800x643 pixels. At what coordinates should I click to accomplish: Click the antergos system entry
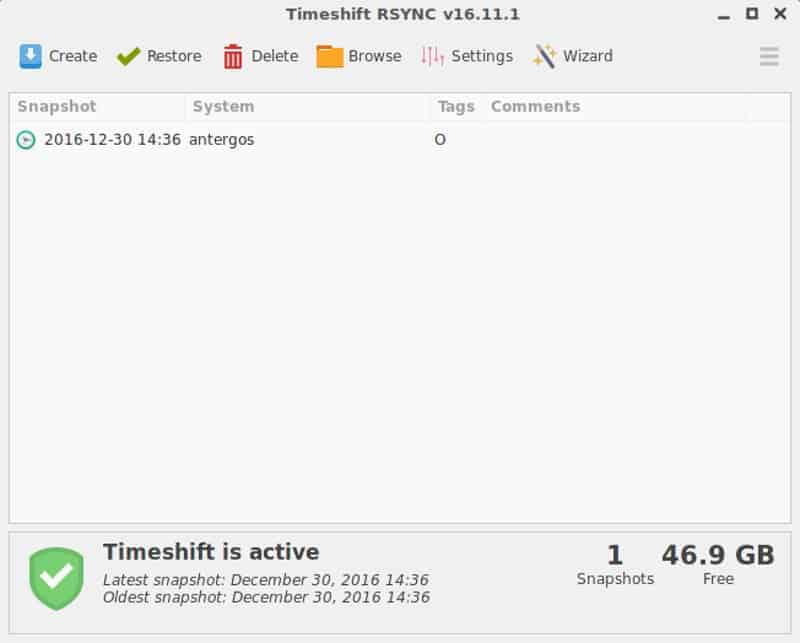(x=221, y=140)
